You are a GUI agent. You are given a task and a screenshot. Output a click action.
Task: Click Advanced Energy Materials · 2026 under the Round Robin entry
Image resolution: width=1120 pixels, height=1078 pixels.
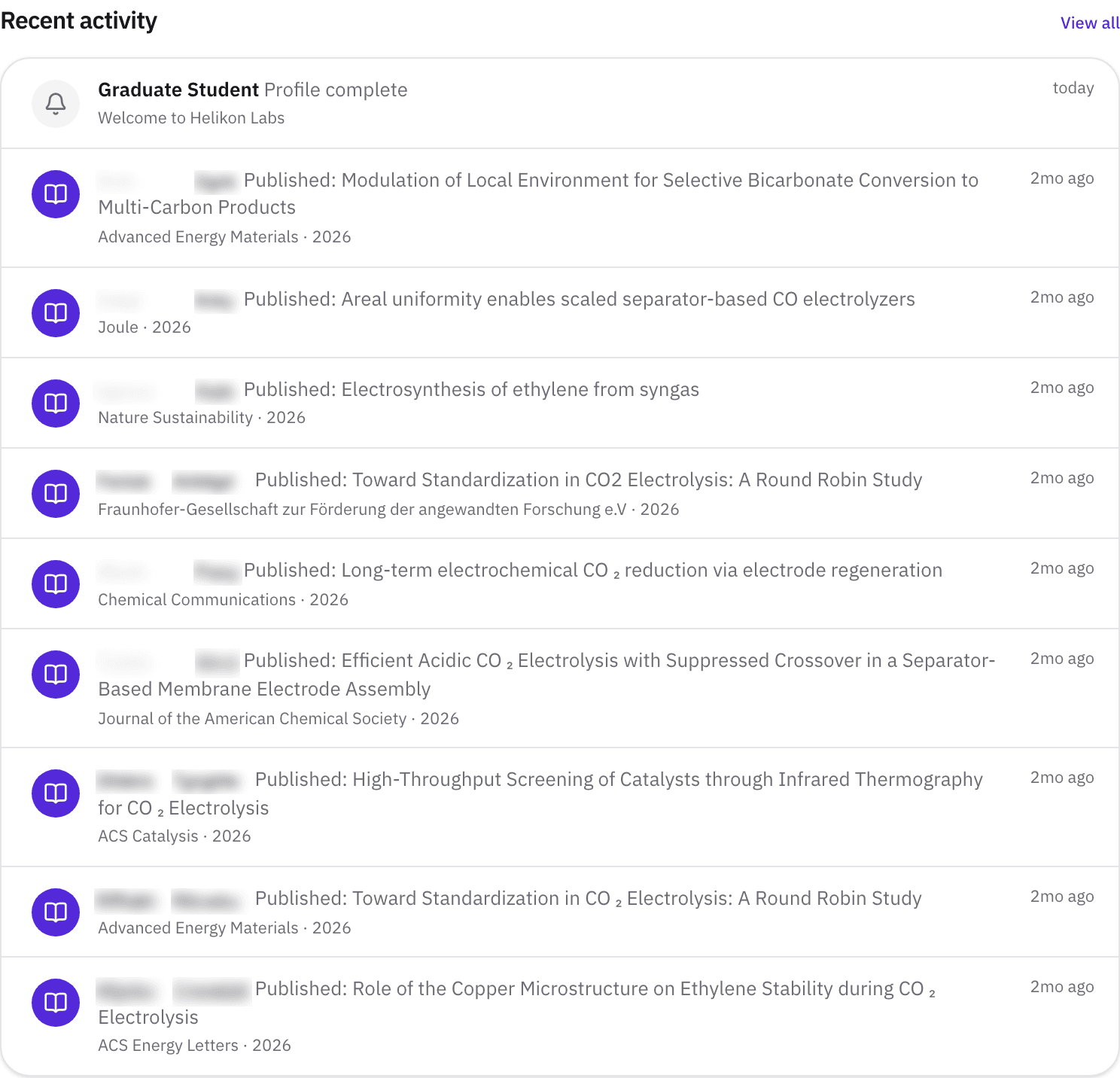tap(224, 928)
